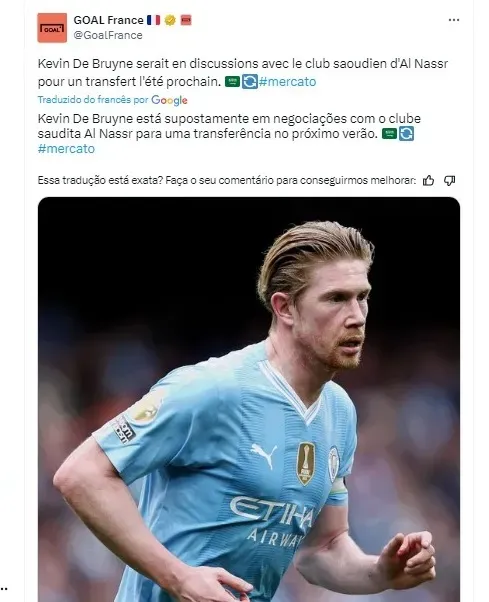Click the gold verified badge
Image resolution: width=489 pixels, height=602 pixels.
170,20
